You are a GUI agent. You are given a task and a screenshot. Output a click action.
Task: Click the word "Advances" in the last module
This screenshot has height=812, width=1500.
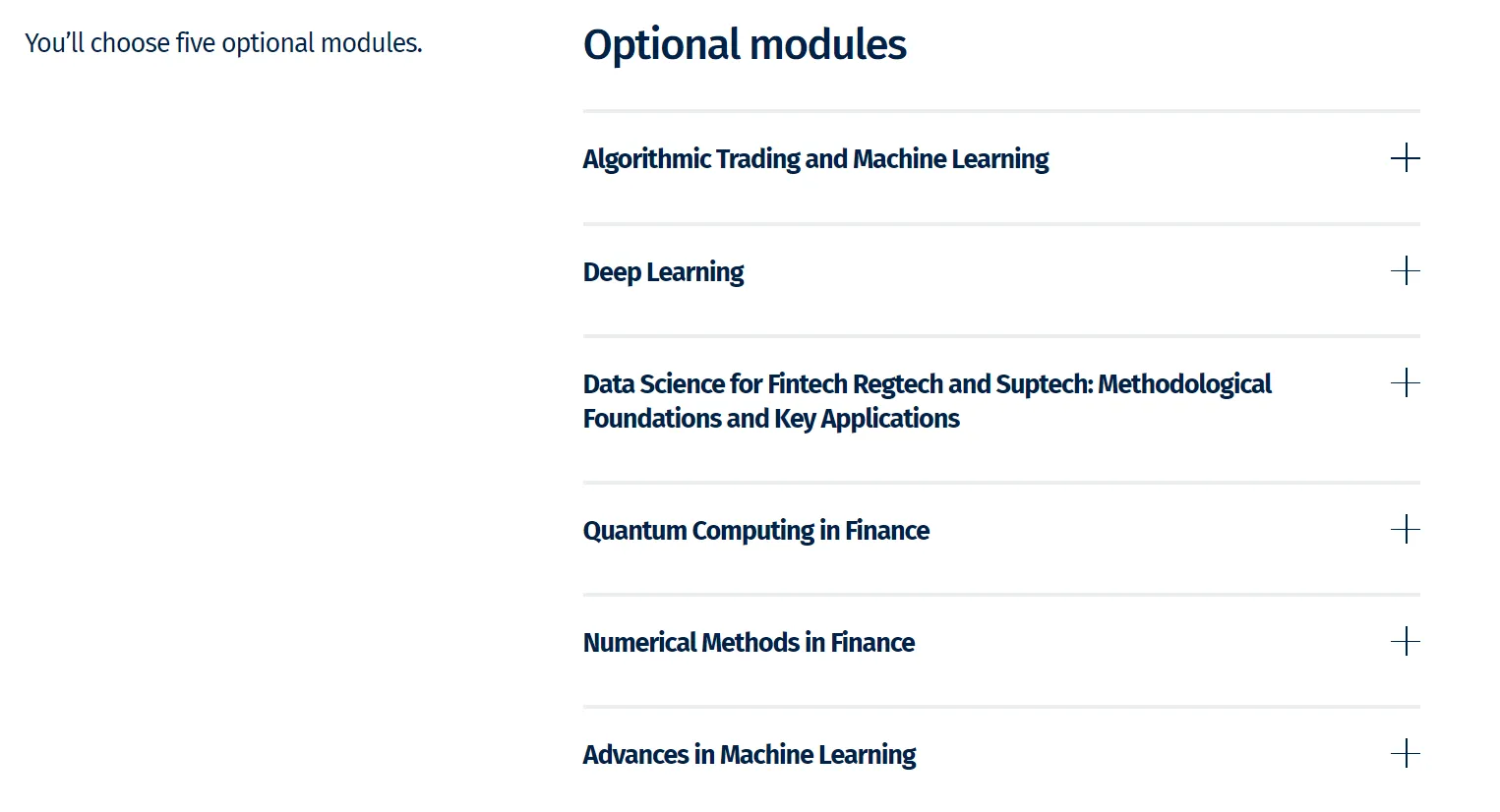pos(635,755)
